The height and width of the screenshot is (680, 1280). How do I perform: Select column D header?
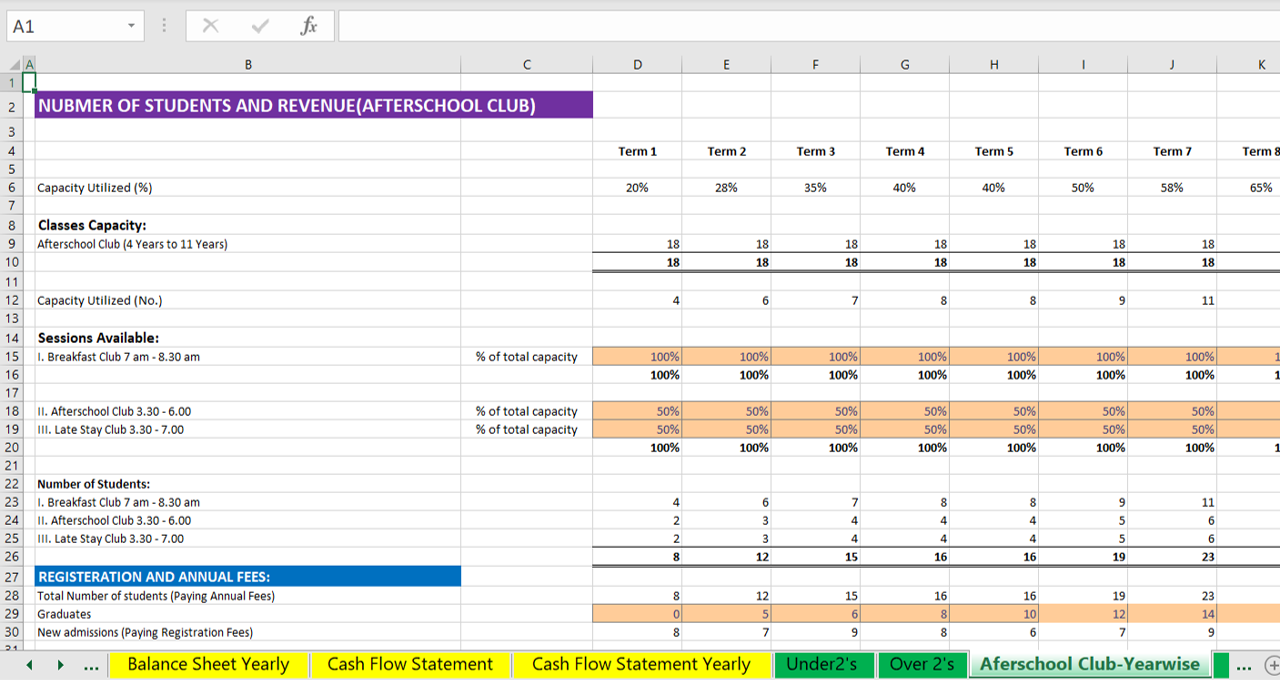[637, 65]
